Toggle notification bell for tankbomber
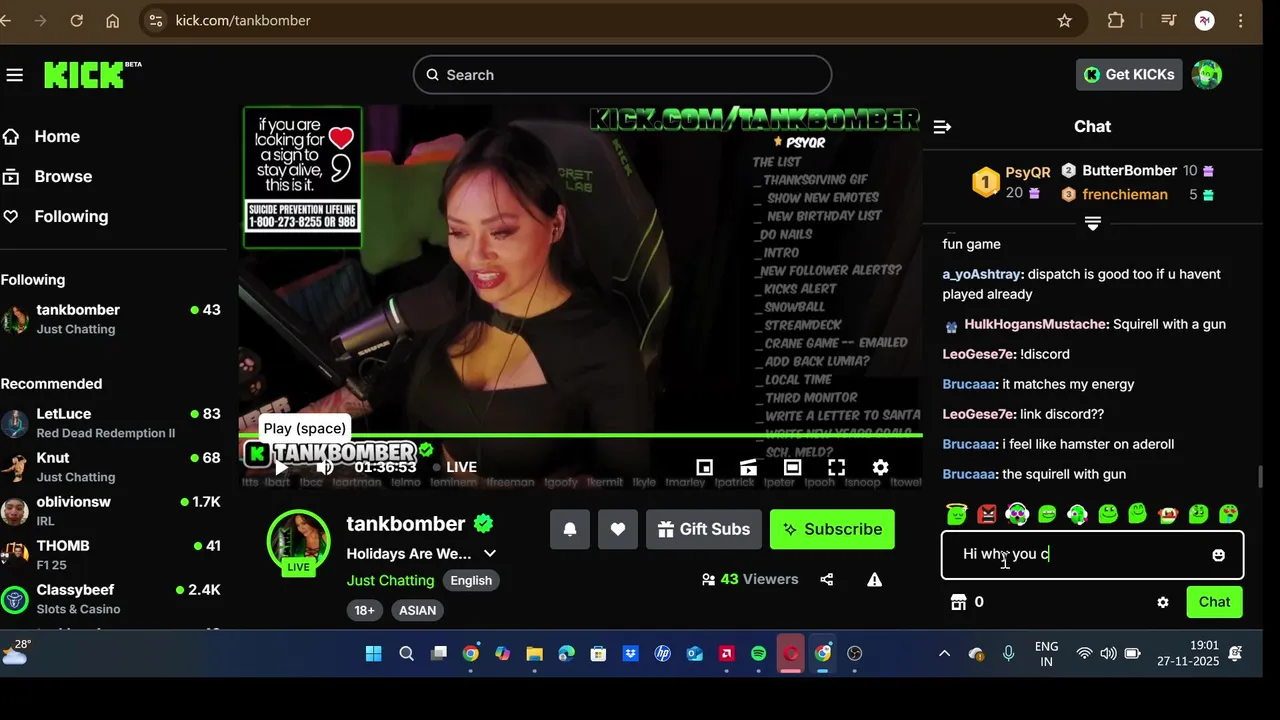The image size is (1280, 720). coord(569,529)
